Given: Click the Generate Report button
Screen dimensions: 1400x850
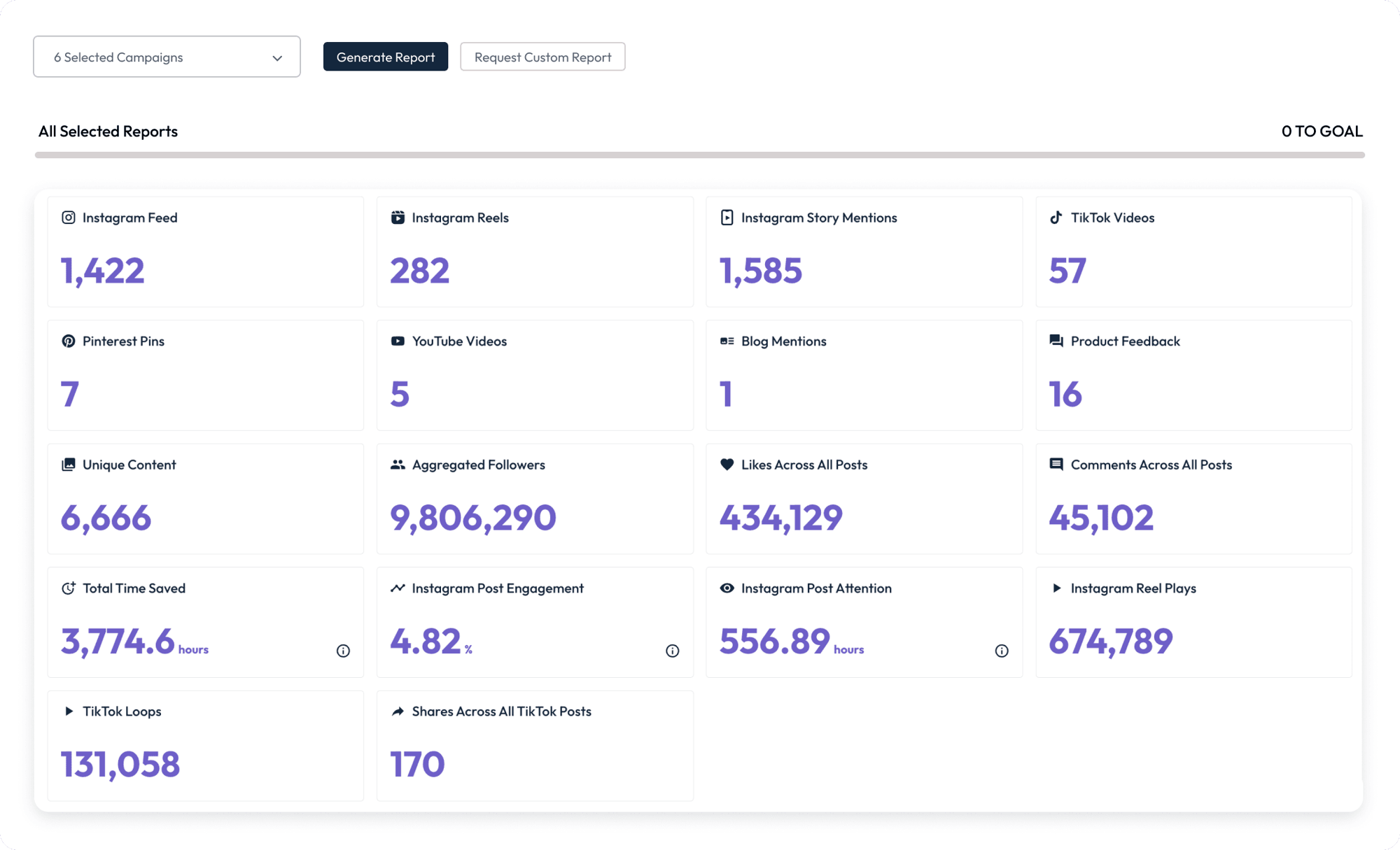Looking at the screenshot, I should click(385, 57).
